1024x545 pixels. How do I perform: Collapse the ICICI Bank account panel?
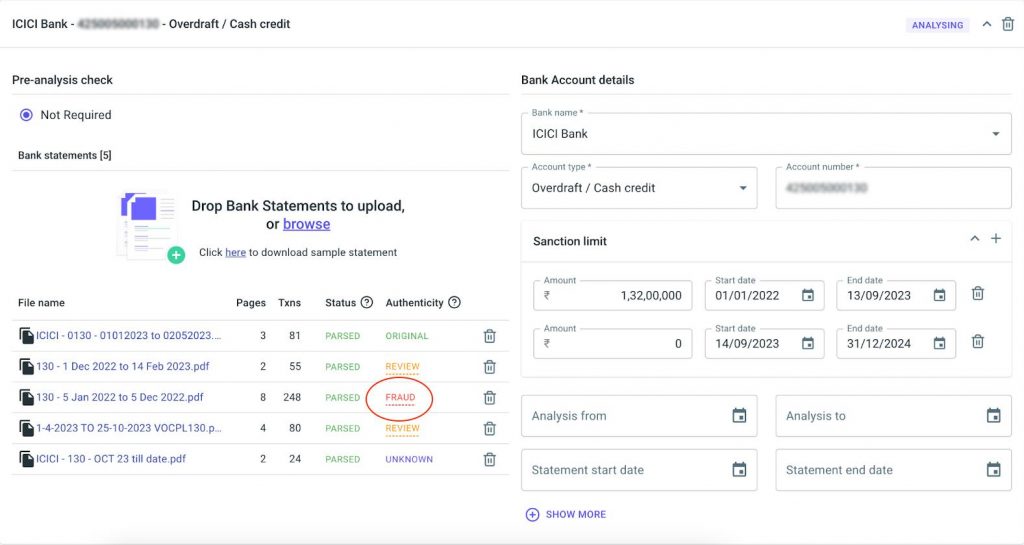(987, 24)
